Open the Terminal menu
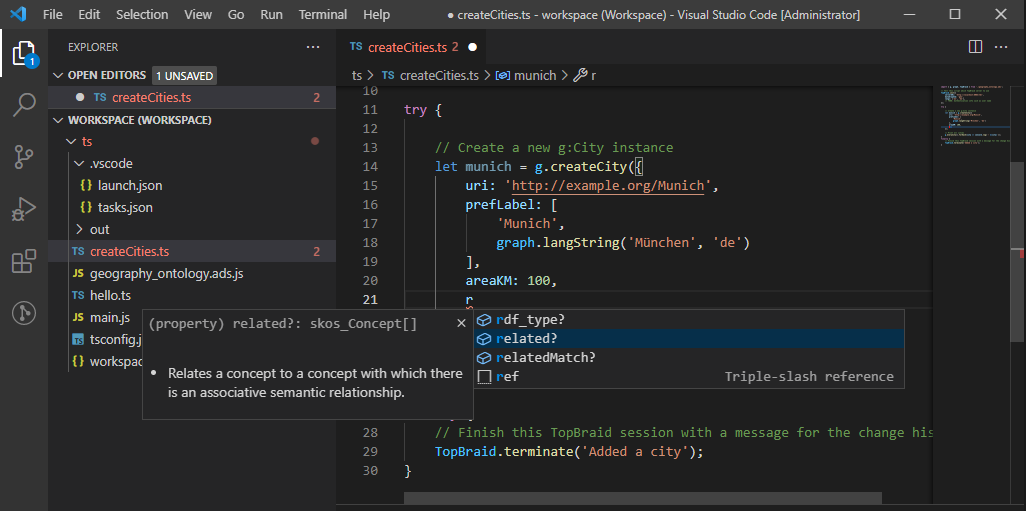The width and height of the screenshot is (1026, 511). [x=323, y=15]
